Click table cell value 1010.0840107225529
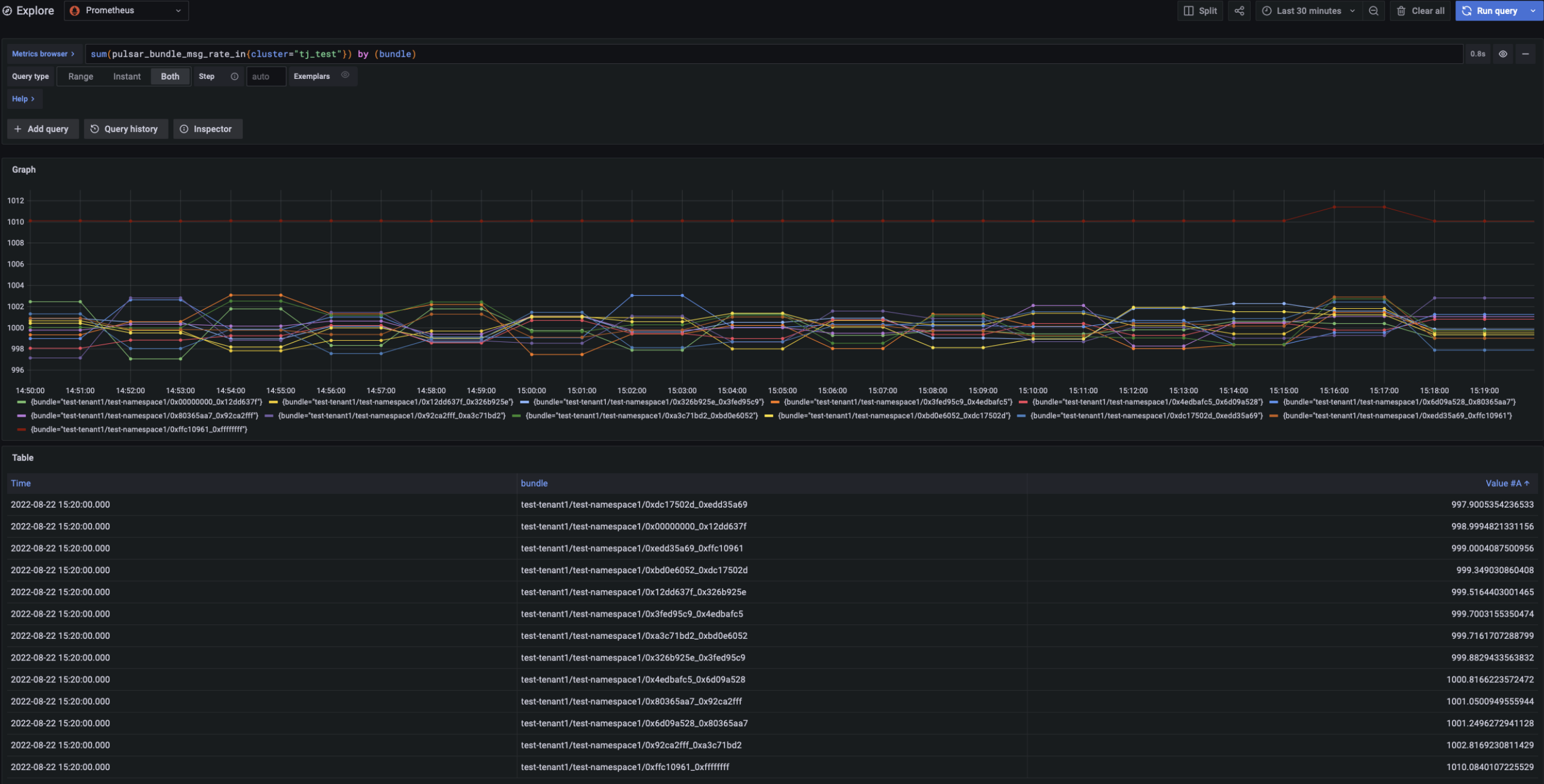This screenshot has height=784, width=1544. 1490,767
